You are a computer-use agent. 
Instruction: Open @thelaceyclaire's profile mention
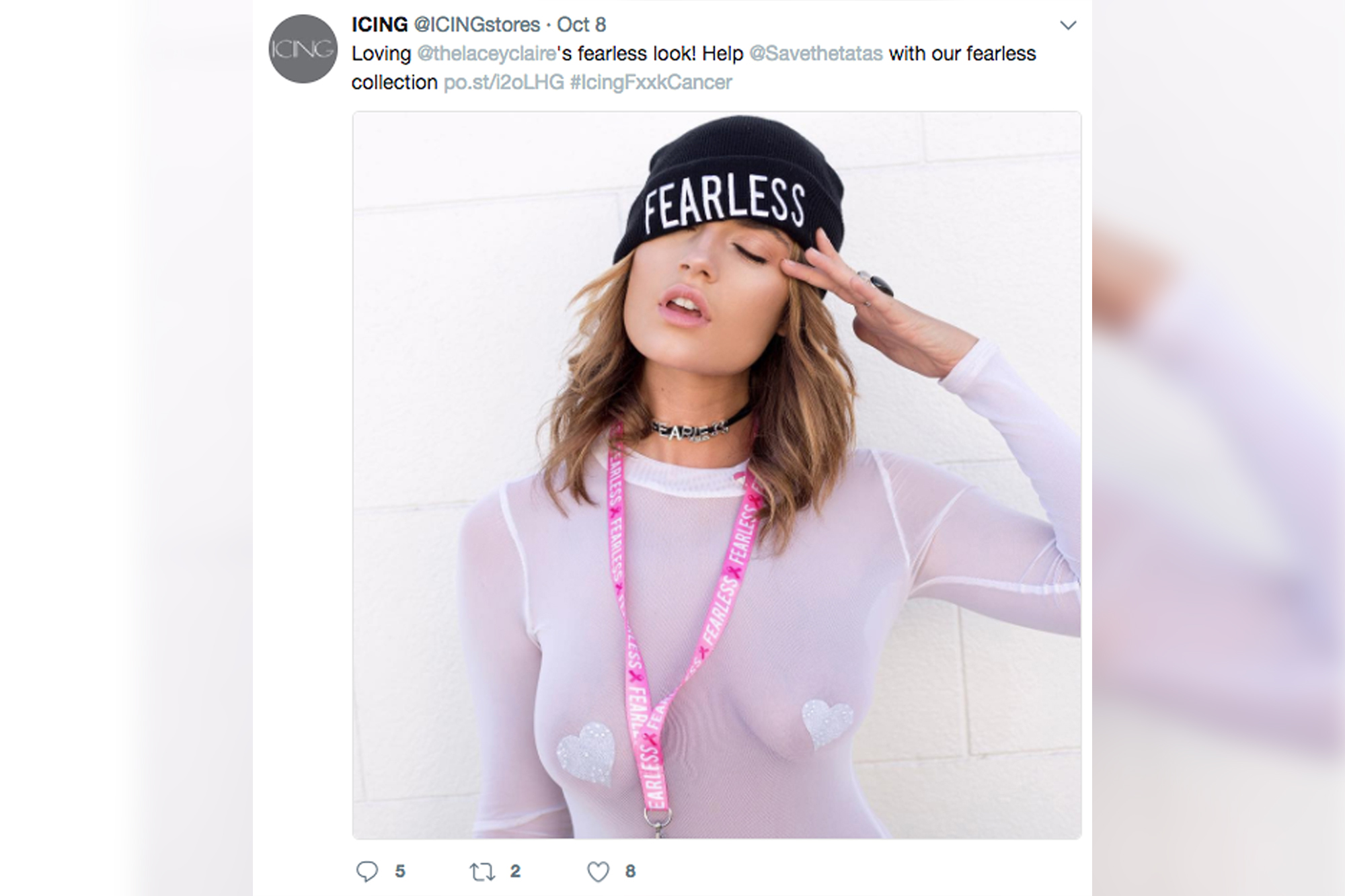487,54
